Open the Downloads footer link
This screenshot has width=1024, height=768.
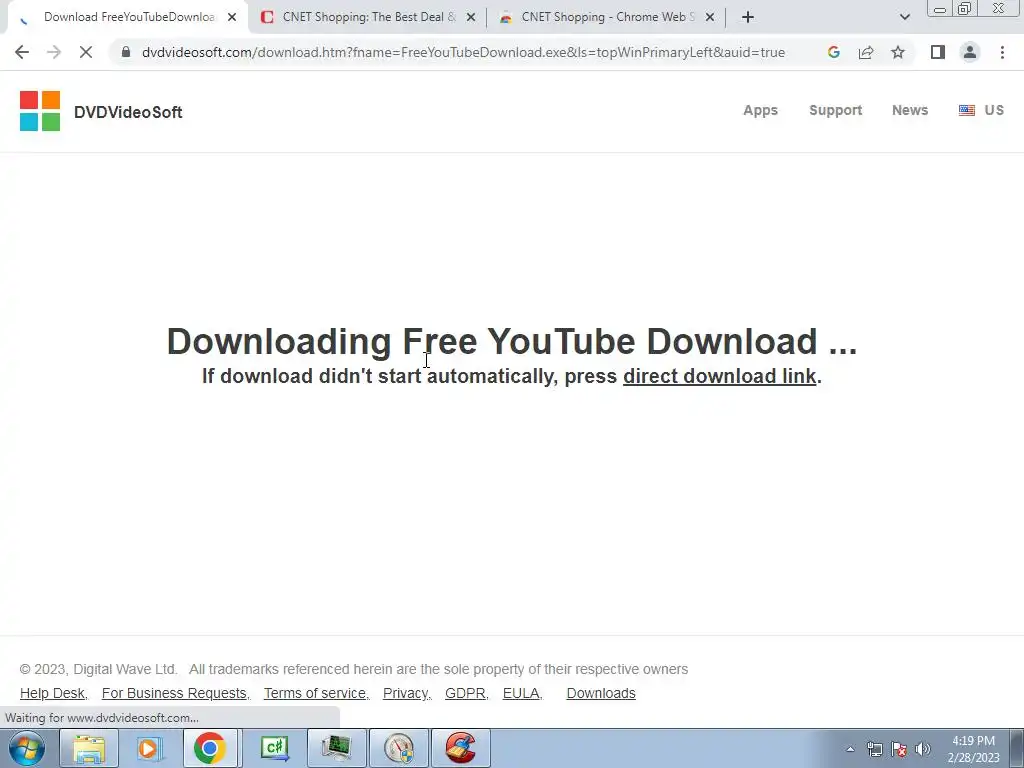tap(601, 693)
